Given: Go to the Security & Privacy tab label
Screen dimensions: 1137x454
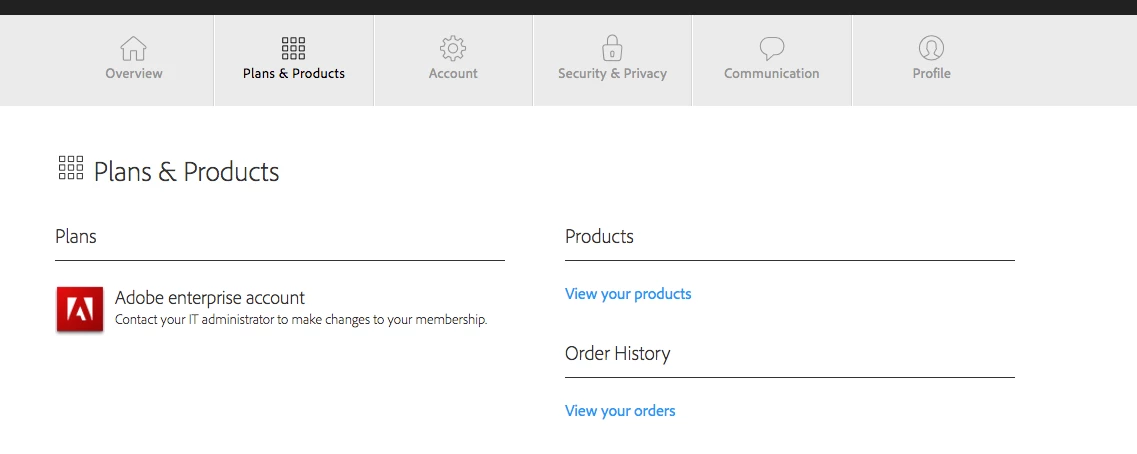Looking at the screenshot, I should [x=612, y=73].
